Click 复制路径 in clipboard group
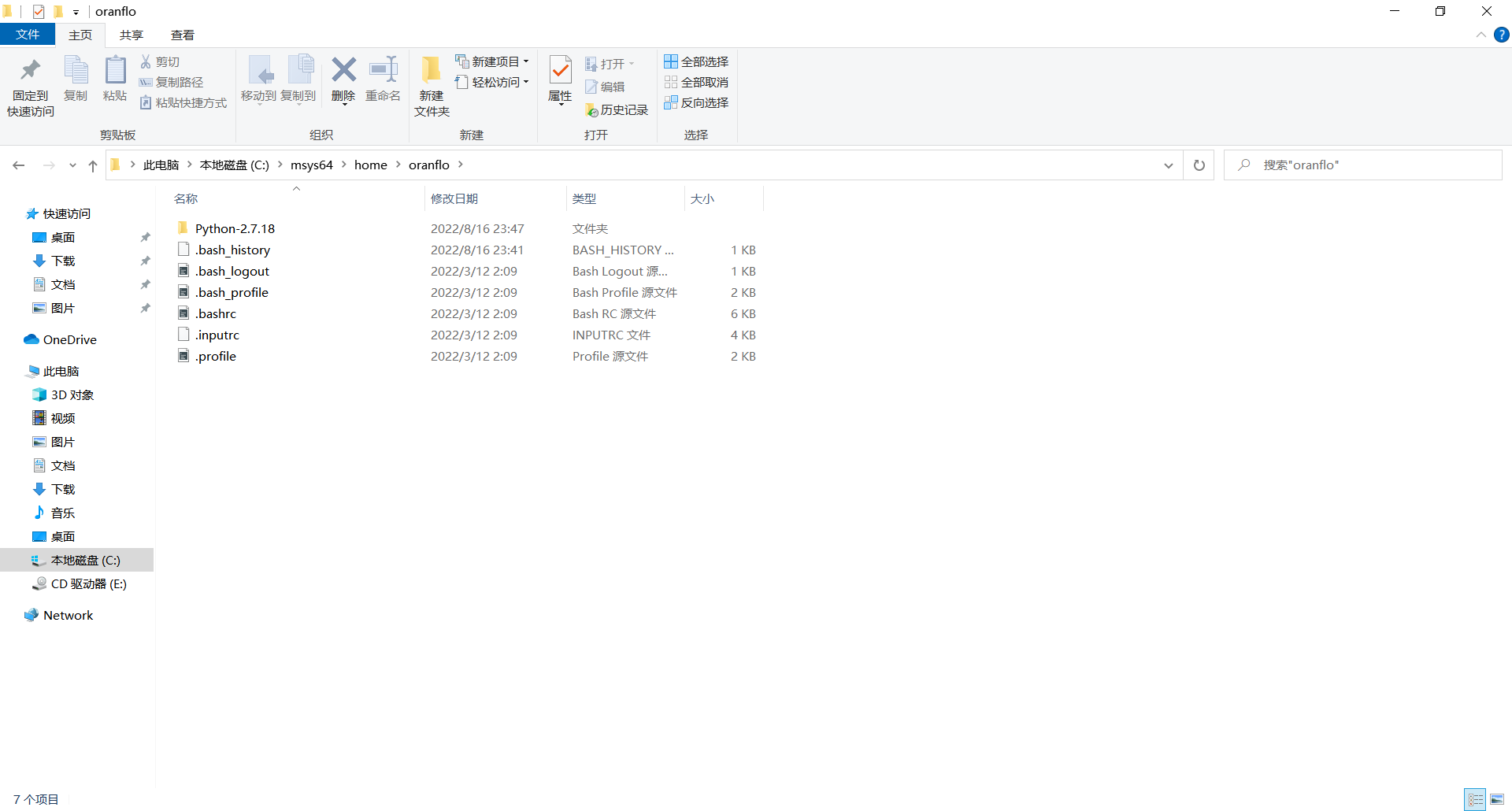Image resolution: width=1512 pixels, height=811 pixels. click(171, 82)
